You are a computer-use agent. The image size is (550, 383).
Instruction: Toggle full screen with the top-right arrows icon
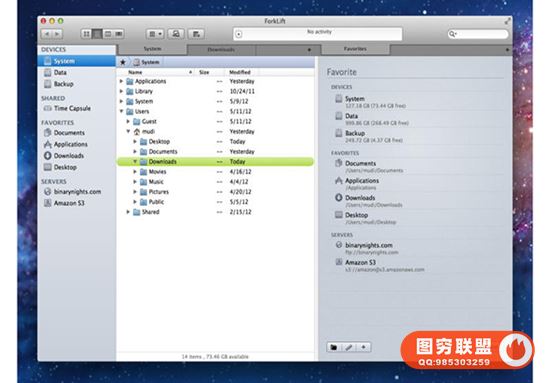507,21
